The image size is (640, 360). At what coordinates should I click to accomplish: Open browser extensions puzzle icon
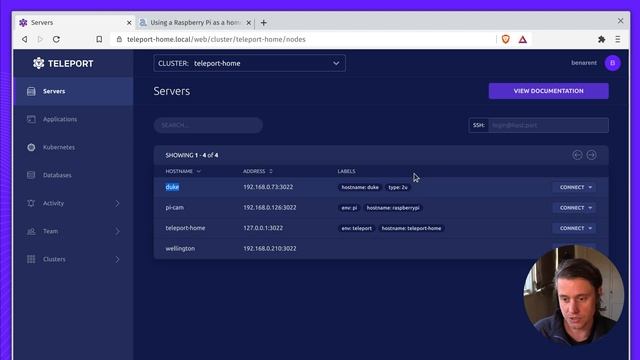[x=601, y=40]
